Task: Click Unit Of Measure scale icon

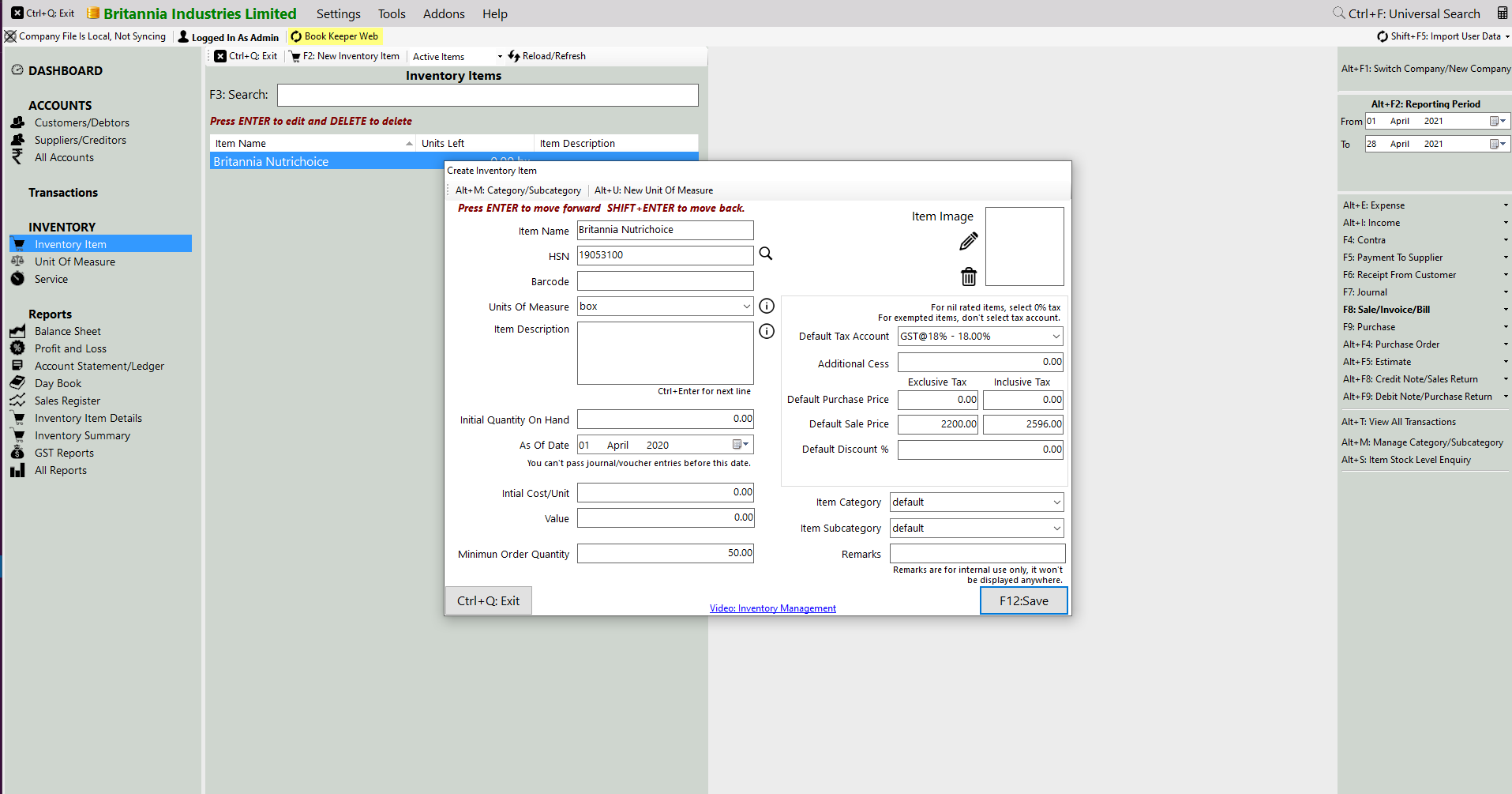Action: 17,262
